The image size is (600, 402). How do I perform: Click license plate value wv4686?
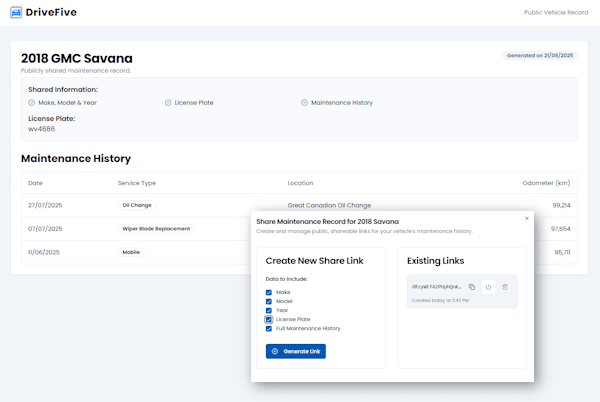[x=41, y=129]
